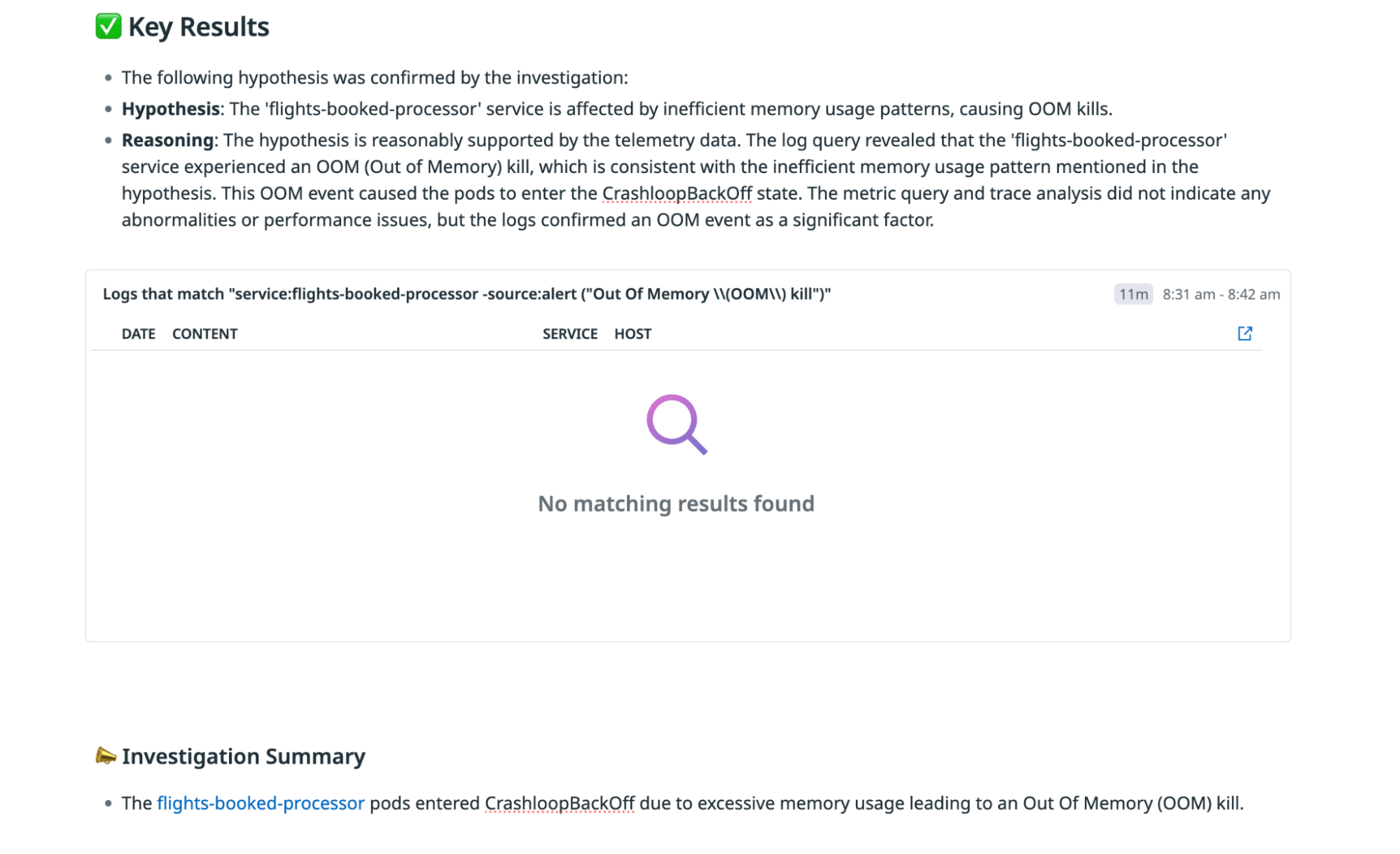Image resolution: width=1400 pixels, height=854 pixels.
Task: Click the DATE column header
Action: click(x=137, y=333)
